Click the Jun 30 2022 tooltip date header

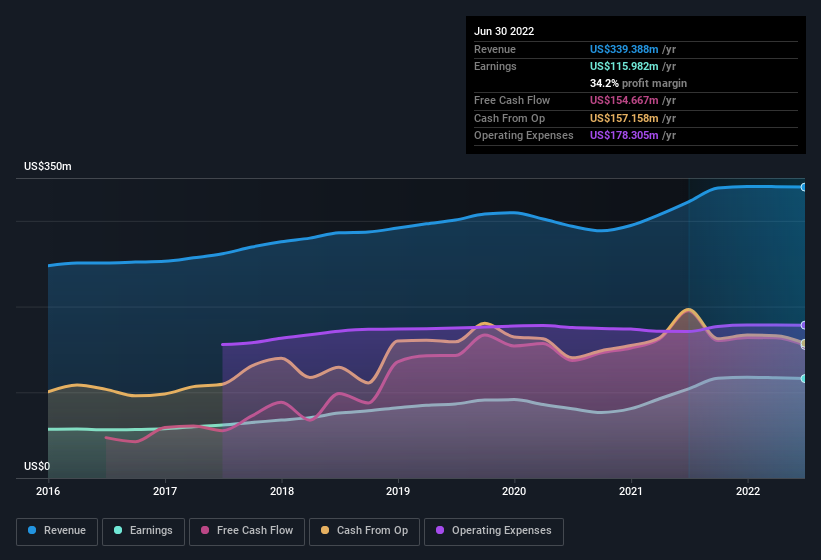point(504,31)
